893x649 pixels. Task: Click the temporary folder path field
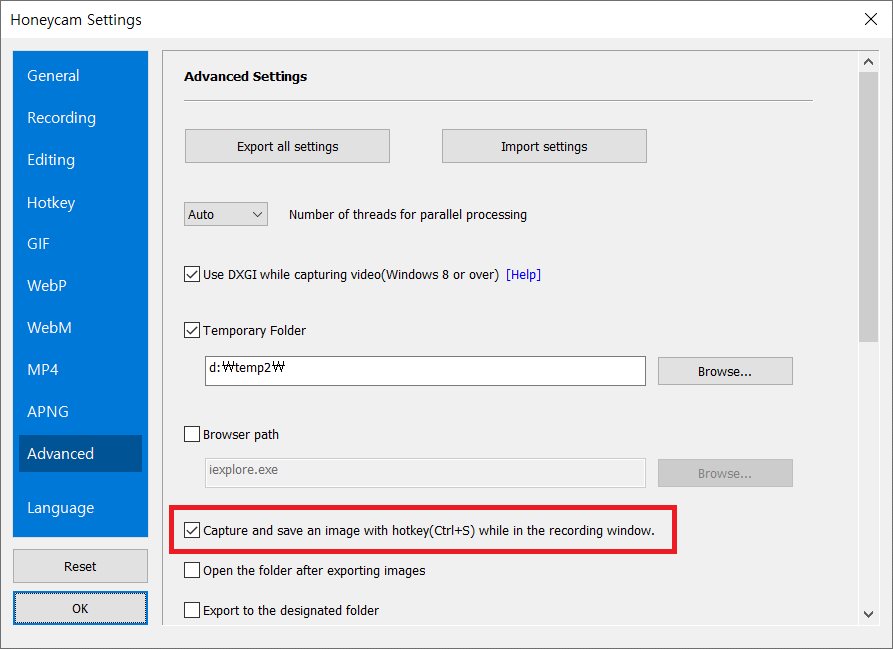point(425,371)
